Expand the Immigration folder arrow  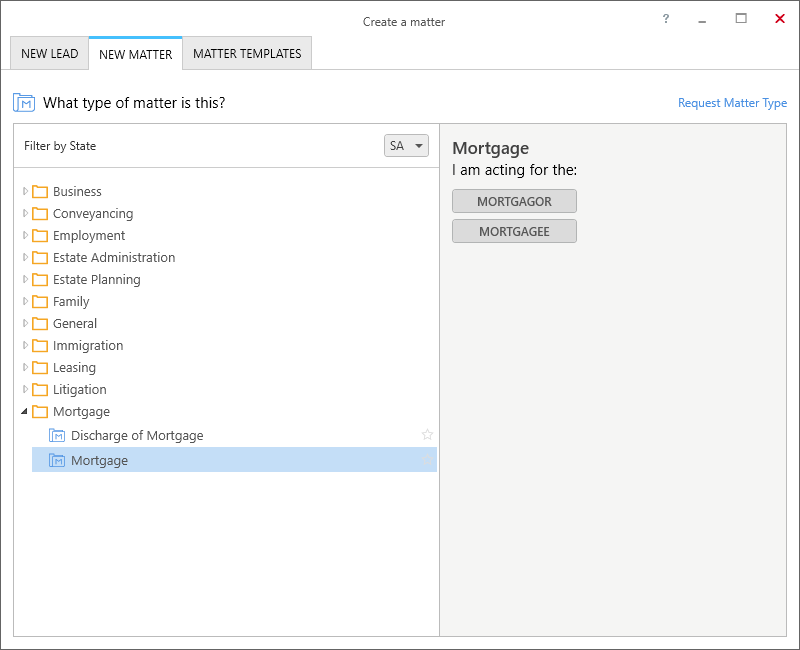point(25,345)
